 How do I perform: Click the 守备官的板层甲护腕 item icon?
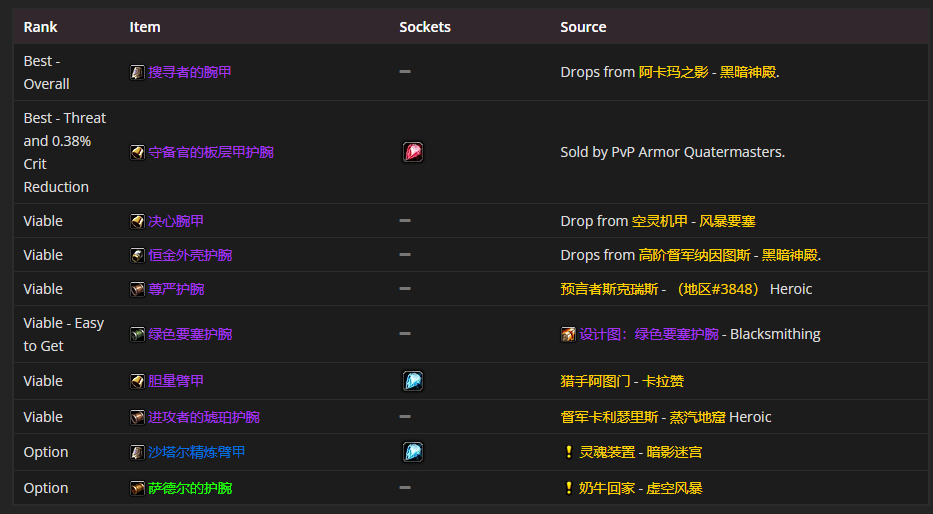pos(137,152)
